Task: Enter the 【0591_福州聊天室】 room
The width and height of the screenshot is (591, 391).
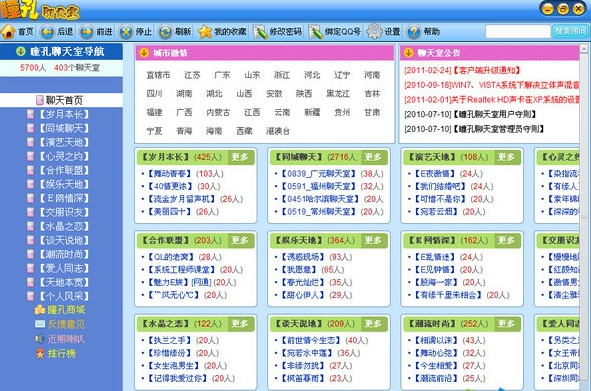Action: point(318,186)
